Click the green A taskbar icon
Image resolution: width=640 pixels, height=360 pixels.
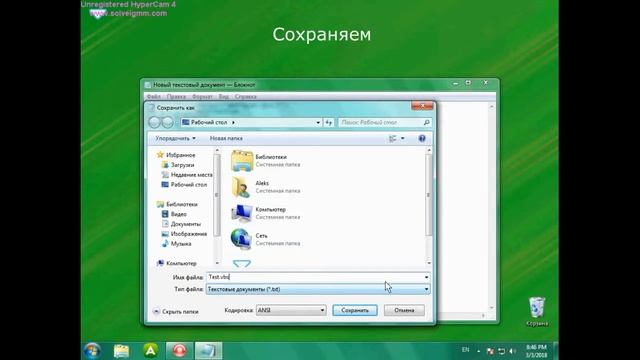151,351
